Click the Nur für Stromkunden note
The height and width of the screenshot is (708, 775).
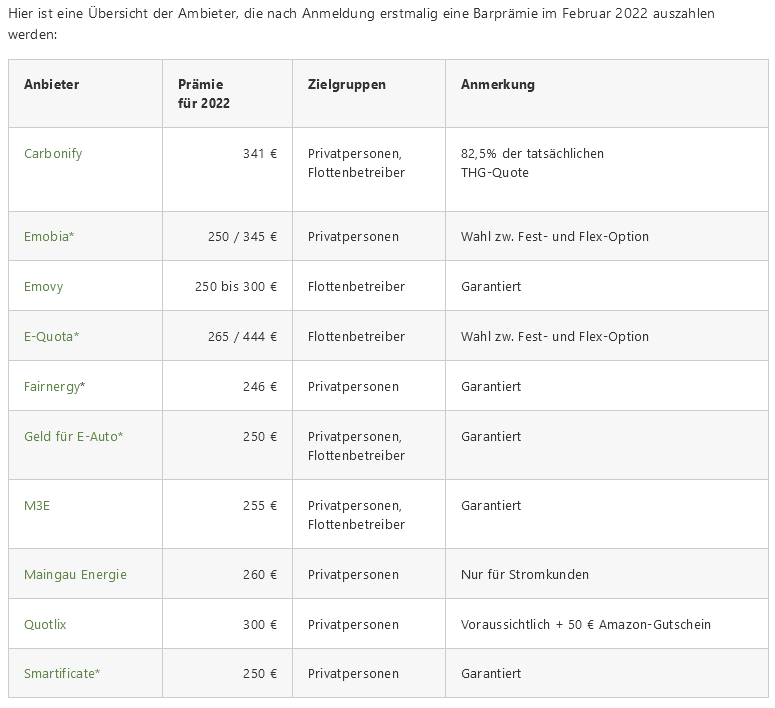[524, 575]
